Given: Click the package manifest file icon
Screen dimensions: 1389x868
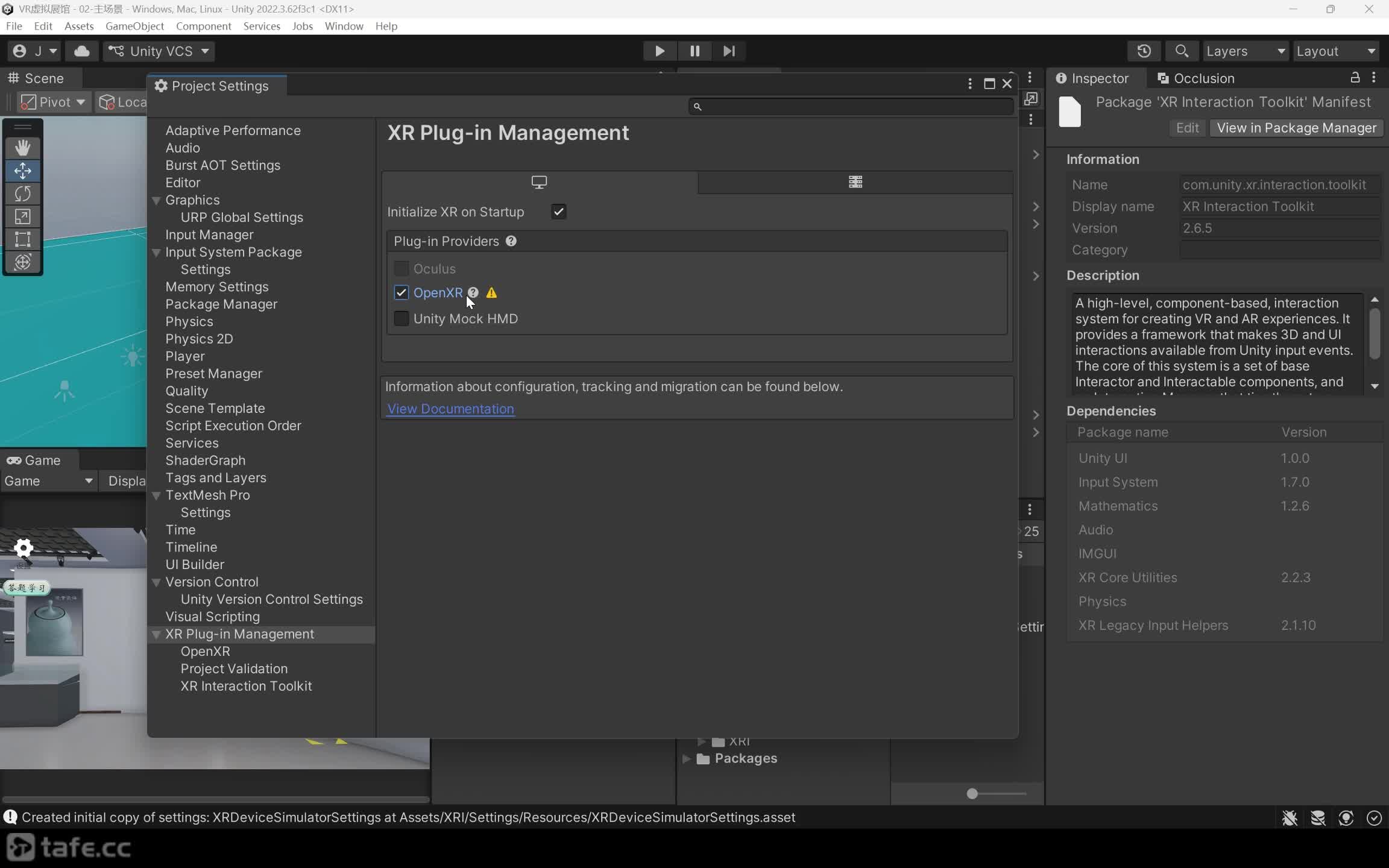Looking at the screenshot, I should tap(1070, 112).
